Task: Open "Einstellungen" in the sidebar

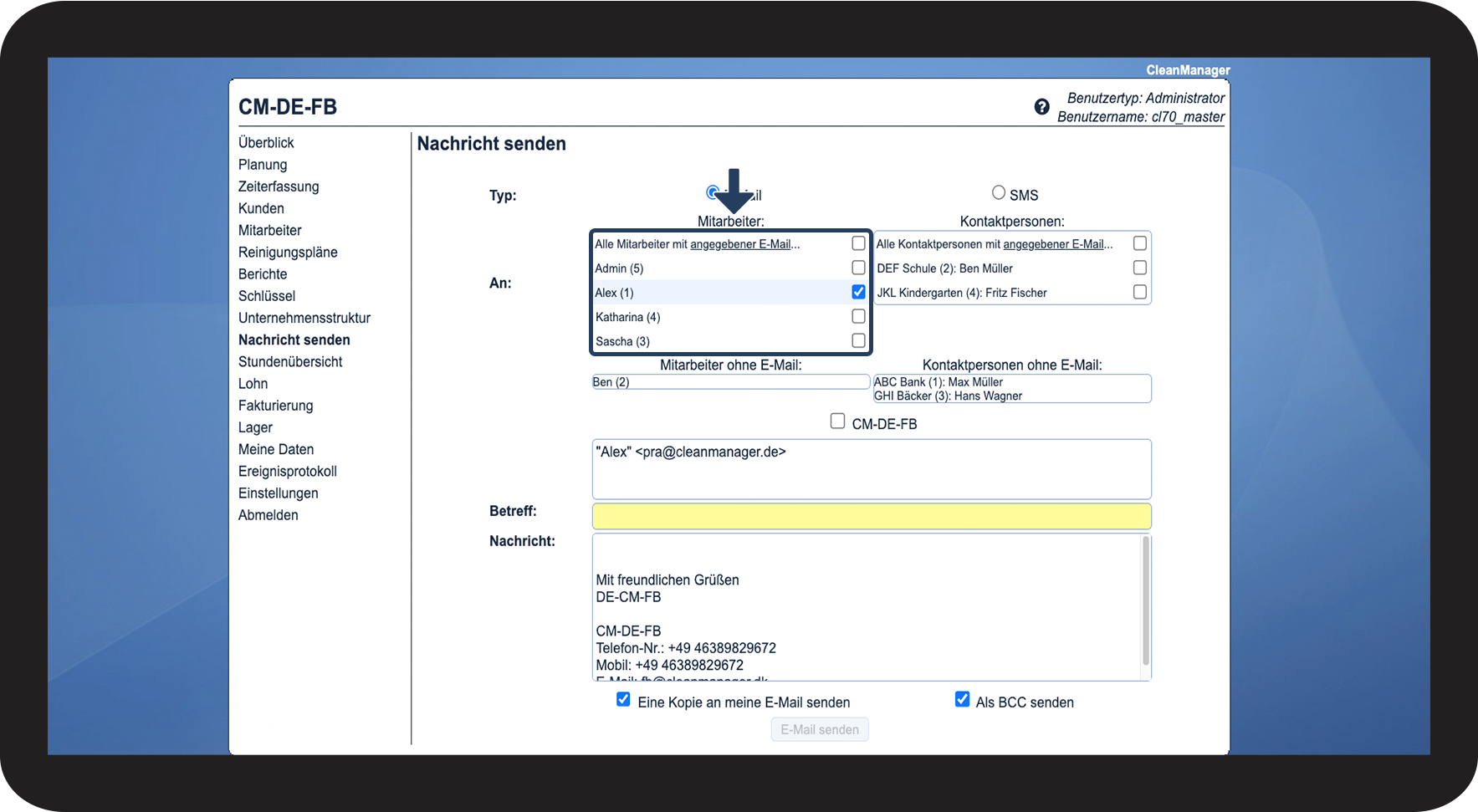Action: [278, 493]
